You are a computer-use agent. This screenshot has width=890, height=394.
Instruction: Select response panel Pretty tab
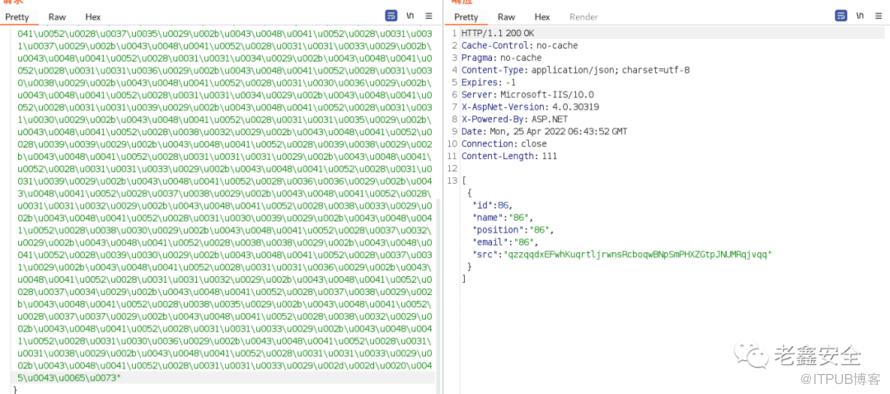pos(466,17)
